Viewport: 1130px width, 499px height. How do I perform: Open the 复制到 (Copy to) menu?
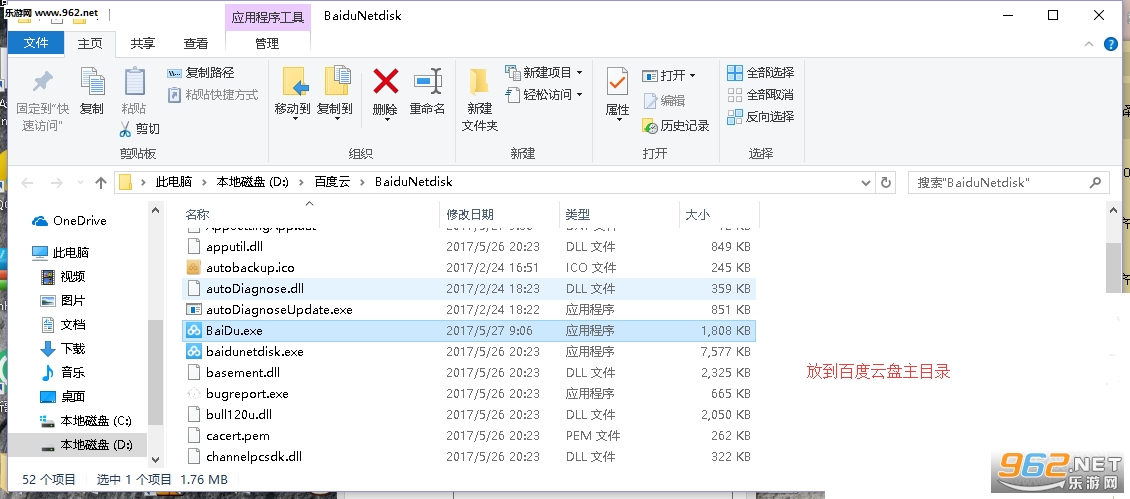pyautogui.click(x=335, y=94)
